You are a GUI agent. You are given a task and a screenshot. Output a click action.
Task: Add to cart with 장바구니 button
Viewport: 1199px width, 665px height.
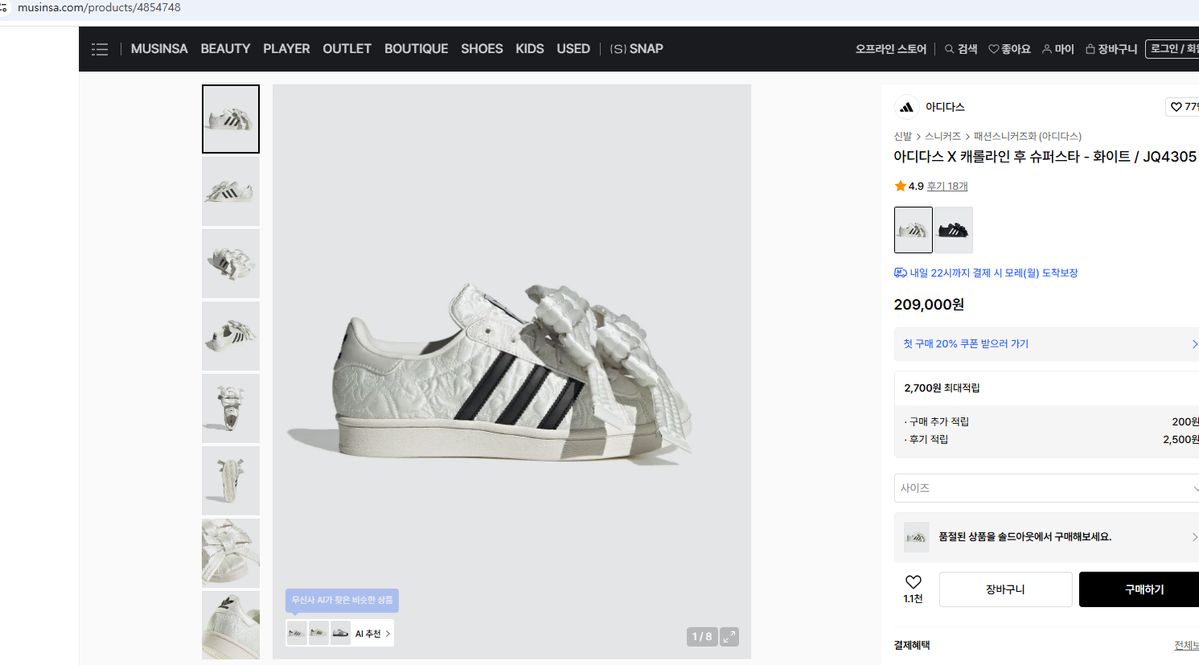[x=1005, y=590]
